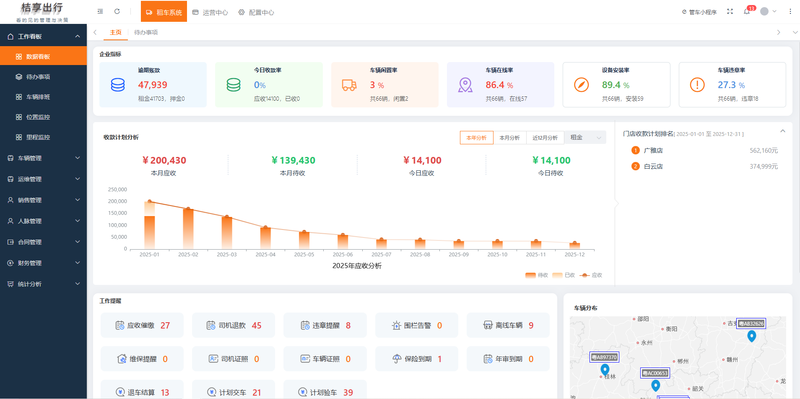Open 位置监控 in the sidebar
Image resolution: width=800 pixels, height=399 pixels.
pyautogui.click(x=43, y=117)
